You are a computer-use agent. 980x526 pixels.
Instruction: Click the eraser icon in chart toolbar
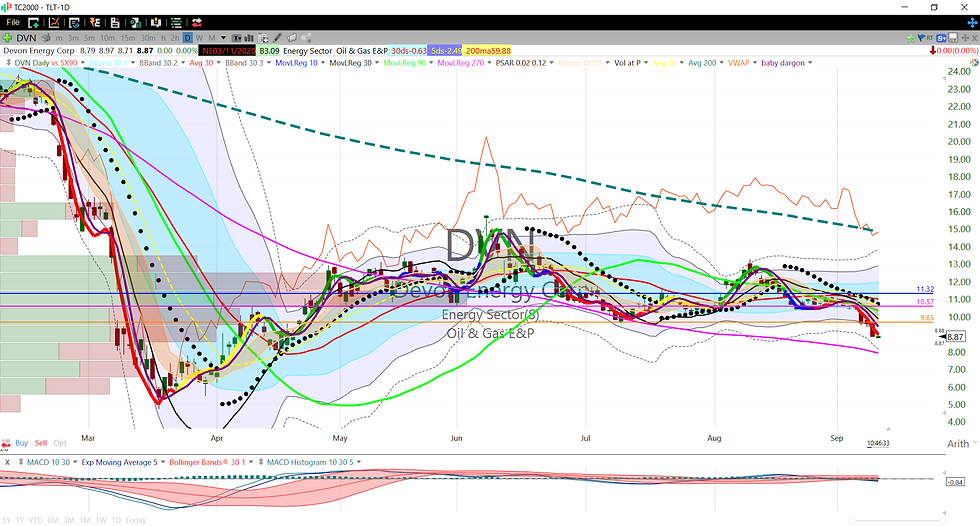(x=292, y=37)
